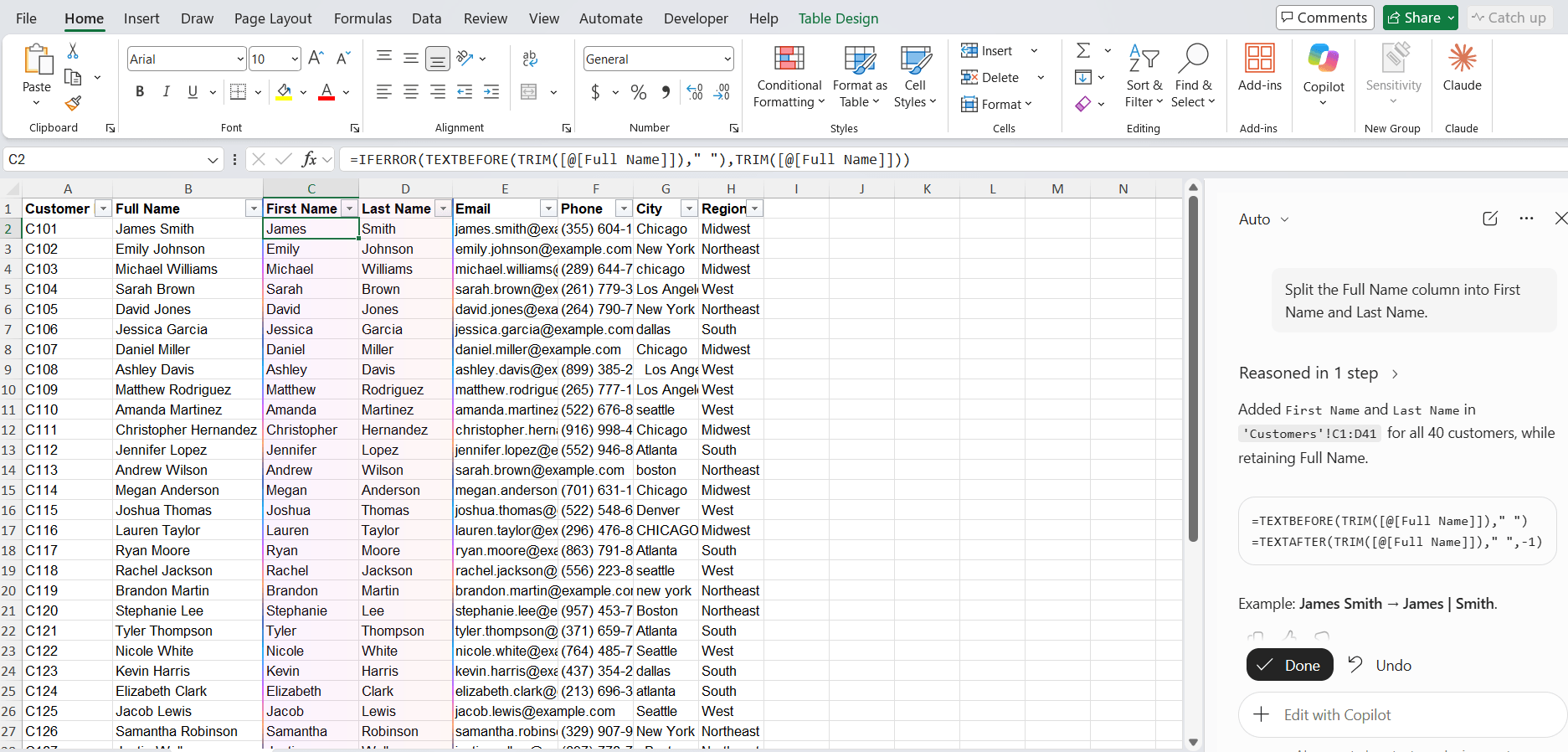
Task: Apply red font color
Action: pyautogui.click(x=326, y=92)
